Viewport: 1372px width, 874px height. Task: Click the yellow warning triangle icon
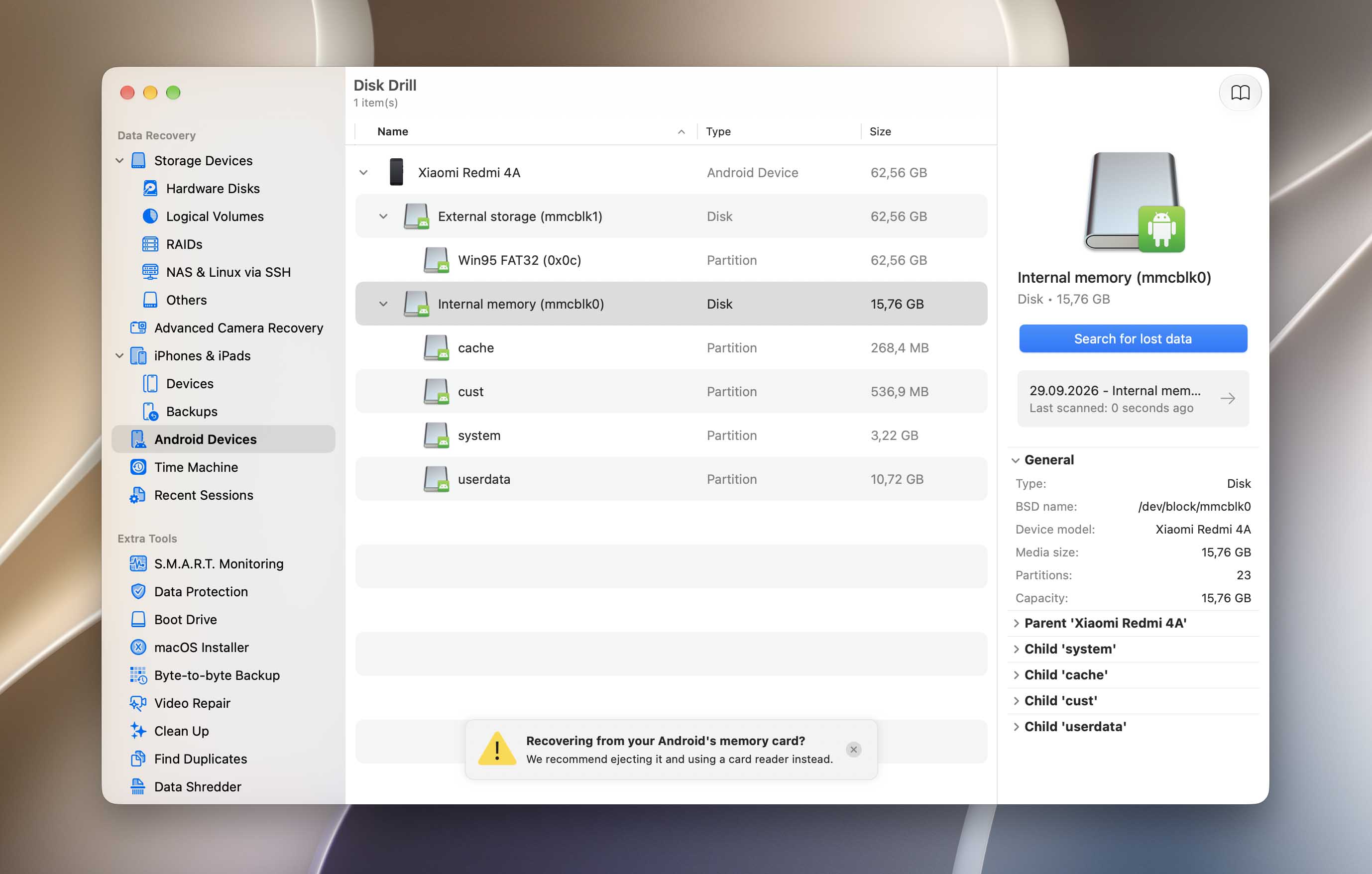[497, 749]
